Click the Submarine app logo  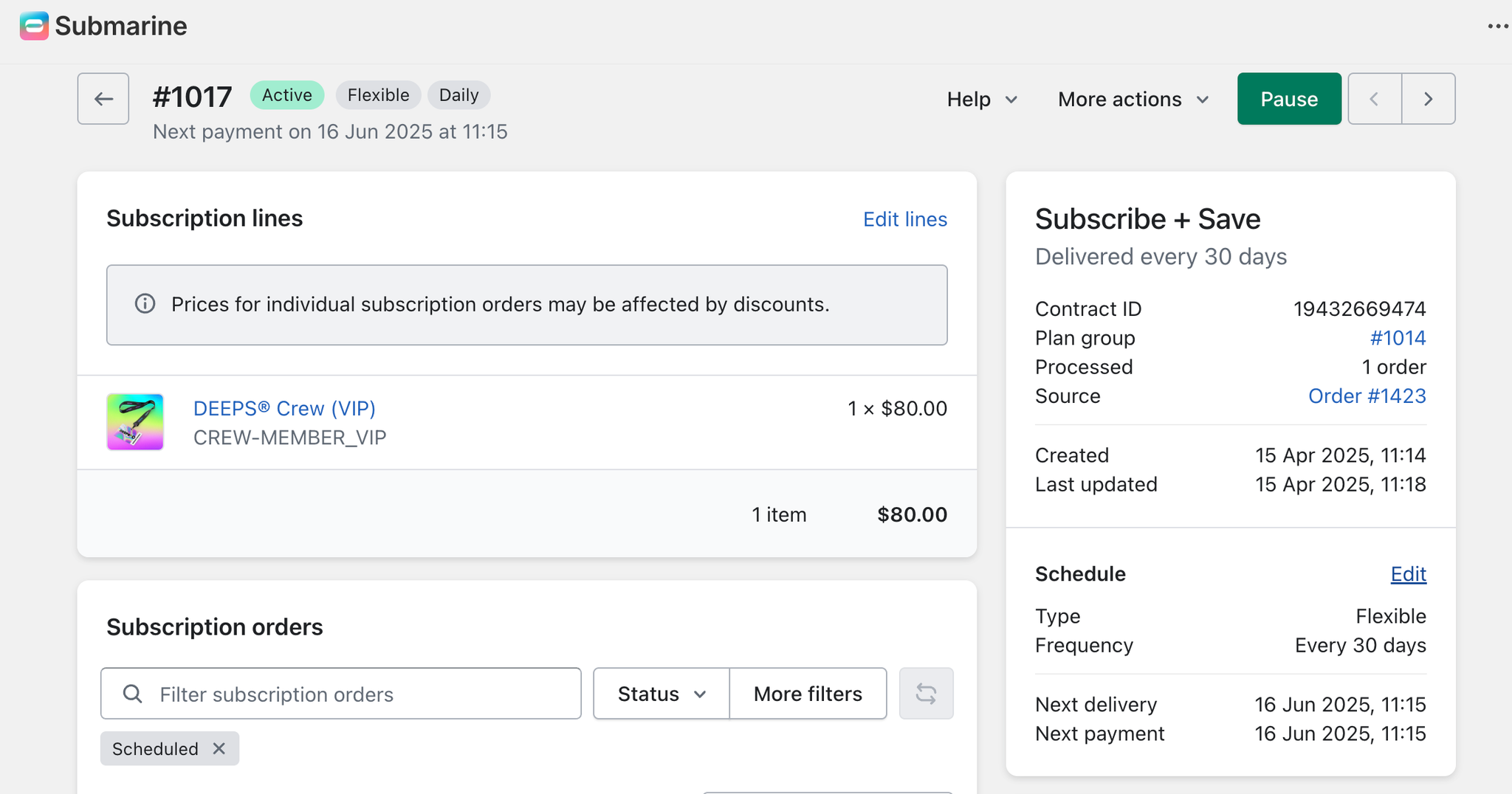(x=34, y=26)
